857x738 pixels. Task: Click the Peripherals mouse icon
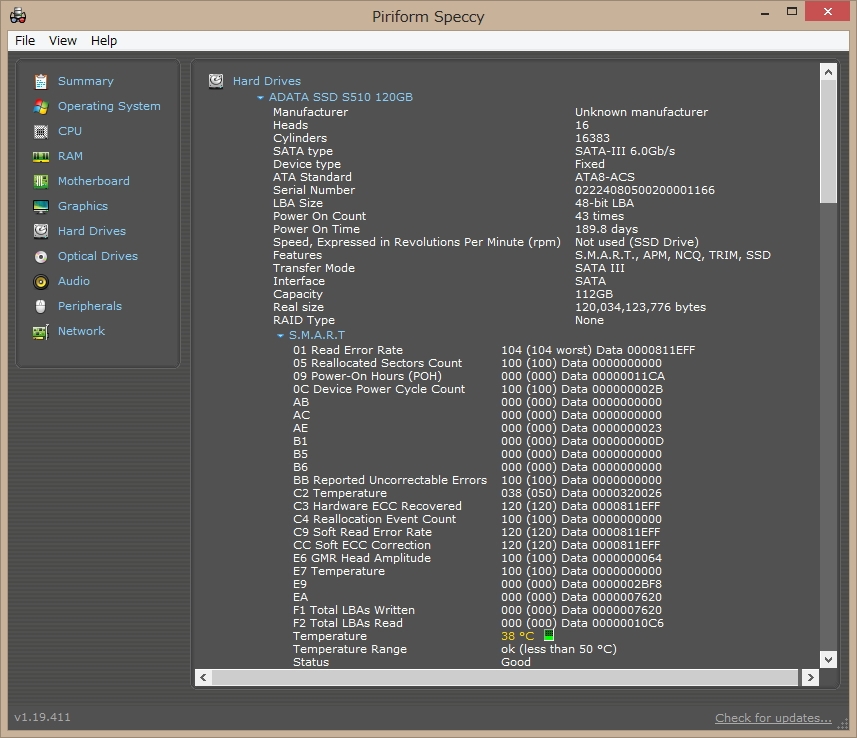(x=41, y=306)
